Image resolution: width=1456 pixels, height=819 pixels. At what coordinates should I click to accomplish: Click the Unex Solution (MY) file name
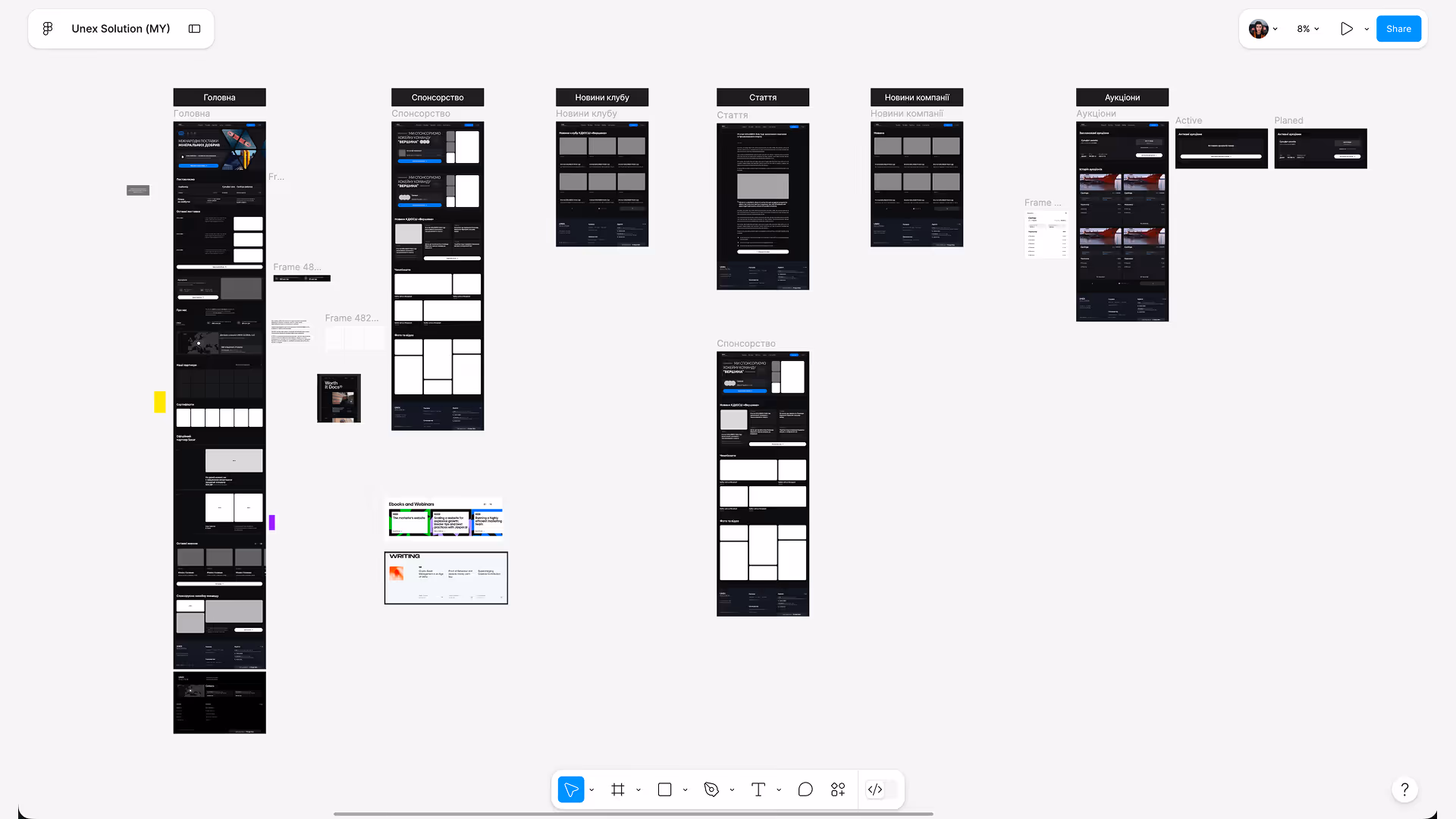(121, 29)
